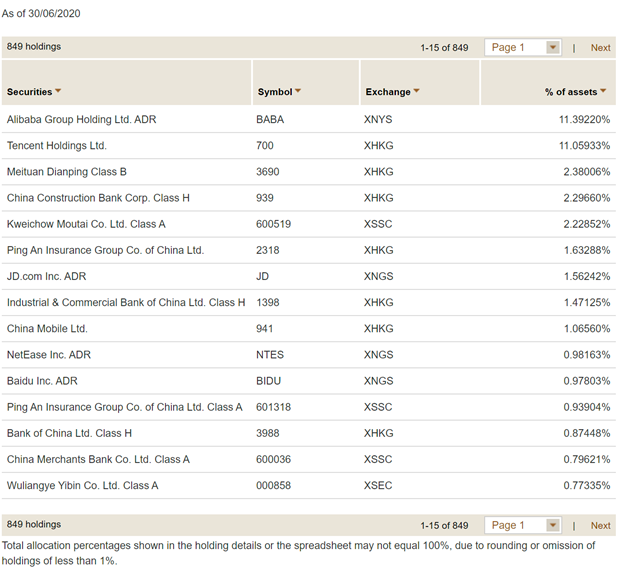The width and height of the screenshot is (624, 568).
Task: Sort by the Exchange column arrow
Action: (x=417, y=91)
